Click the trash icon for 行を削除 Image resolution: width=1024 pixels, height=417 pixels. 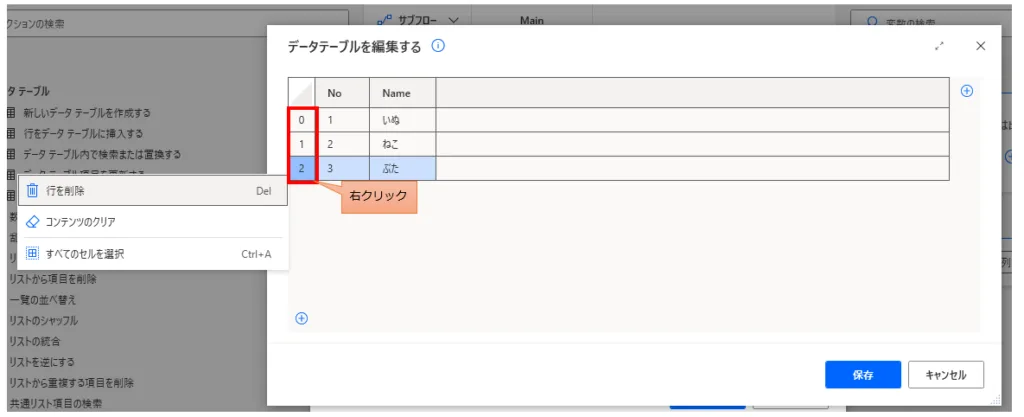pyautogui.click(x=32, y=190)
